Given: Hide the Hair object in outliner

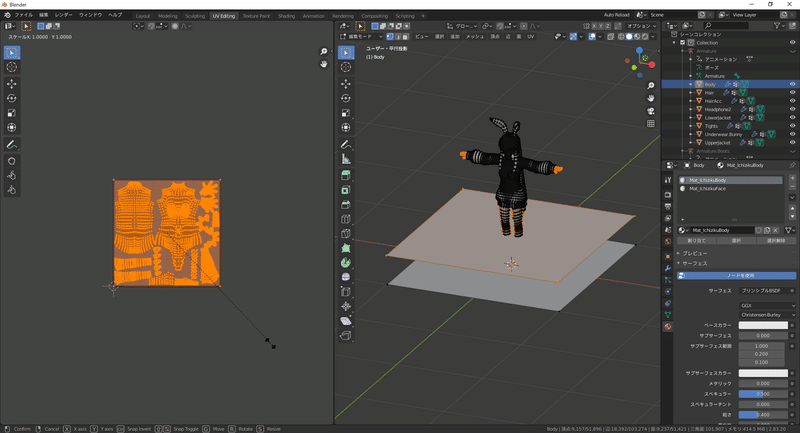Looking at the screenshot, I should (793, 92).
